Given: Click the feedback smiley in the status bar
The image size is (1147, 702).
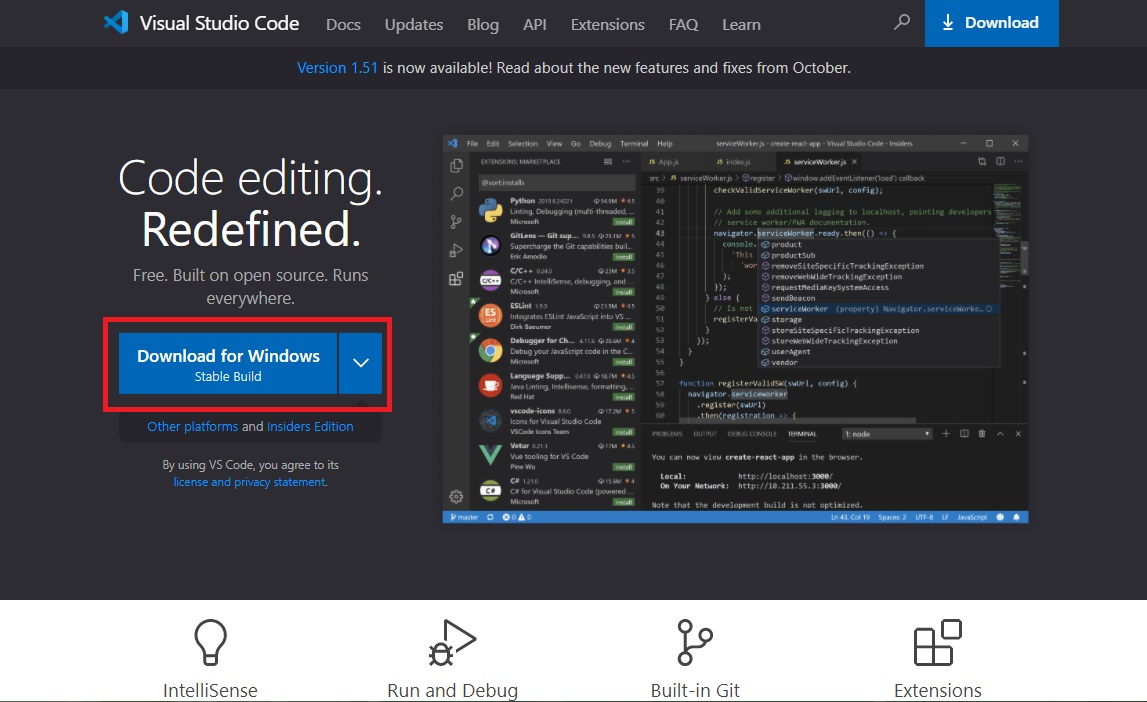Looking at the screenshot, I should tap(1000, 517).
